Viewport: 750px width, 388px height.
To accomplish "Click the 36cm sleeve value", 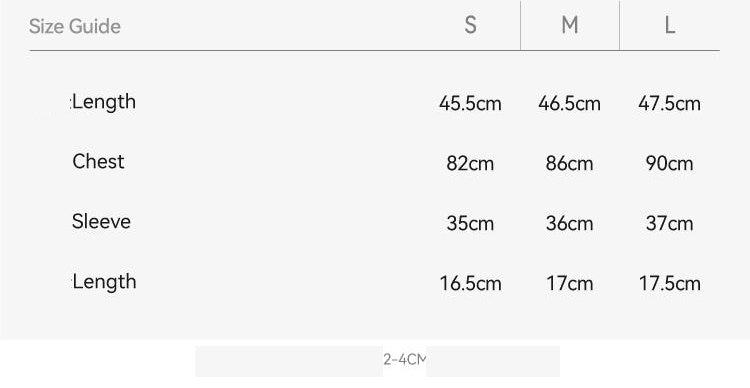I will tap(569, 223).
